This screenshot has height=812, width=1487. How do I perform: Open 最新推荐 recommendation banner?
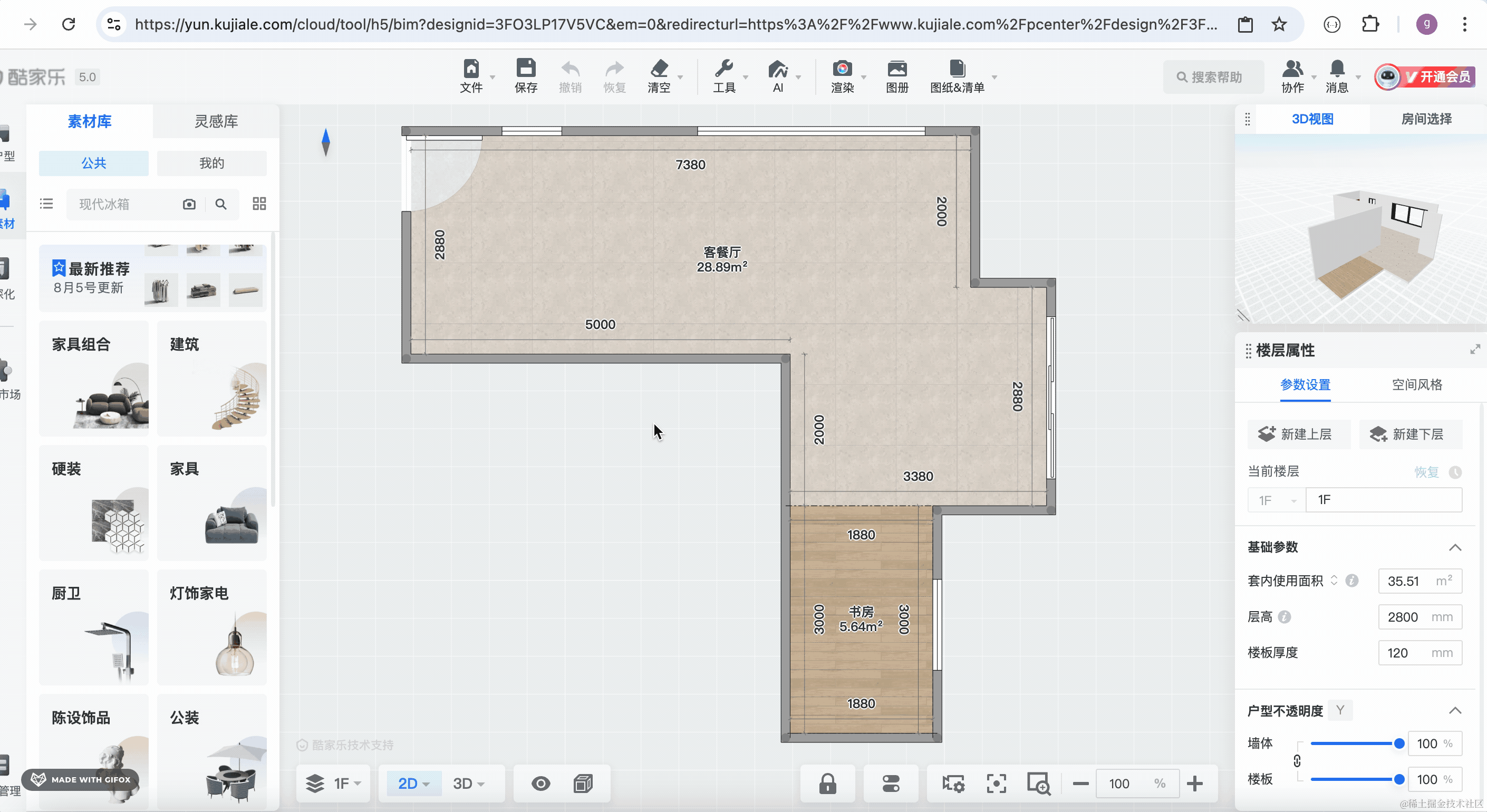[152, 277]
